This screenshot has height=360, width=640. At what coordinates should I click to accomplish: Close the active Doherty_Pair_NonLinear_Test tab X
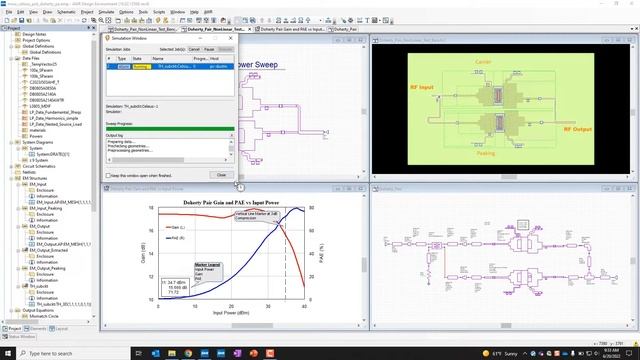pyautogui.click(x=250, y=29)
